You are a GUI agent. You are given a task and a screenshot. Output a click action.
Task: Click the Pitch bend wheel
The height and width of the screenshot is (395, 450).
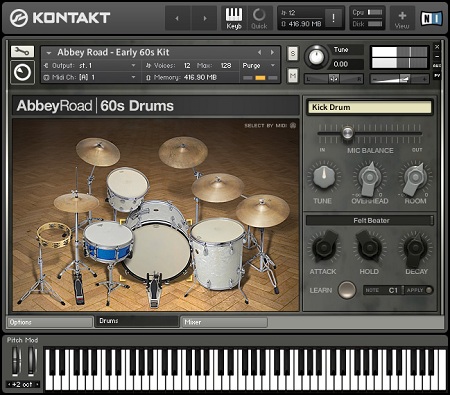point(16,361)
